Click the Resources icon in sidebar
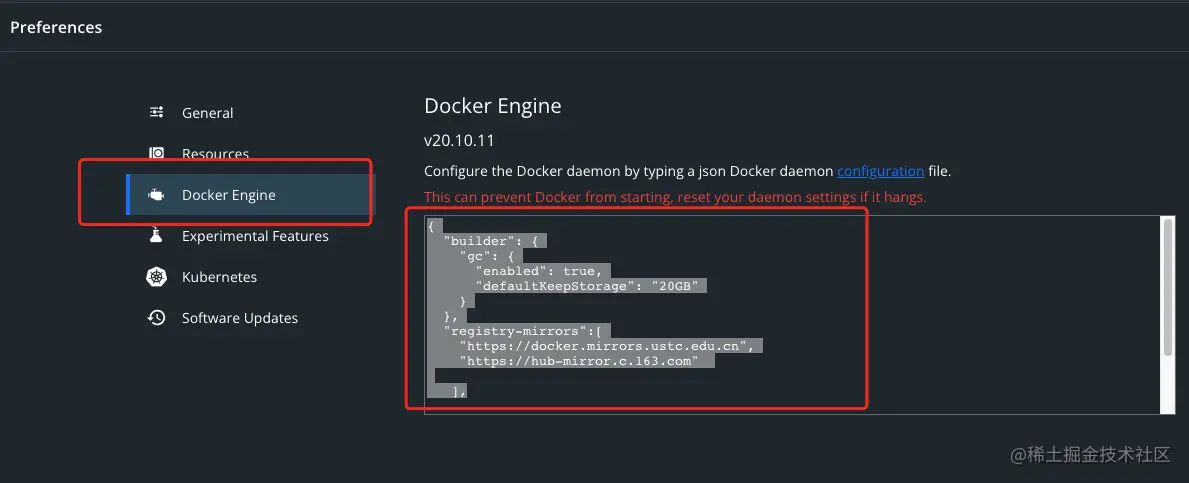1189x483 pixels. coord(156,154)
